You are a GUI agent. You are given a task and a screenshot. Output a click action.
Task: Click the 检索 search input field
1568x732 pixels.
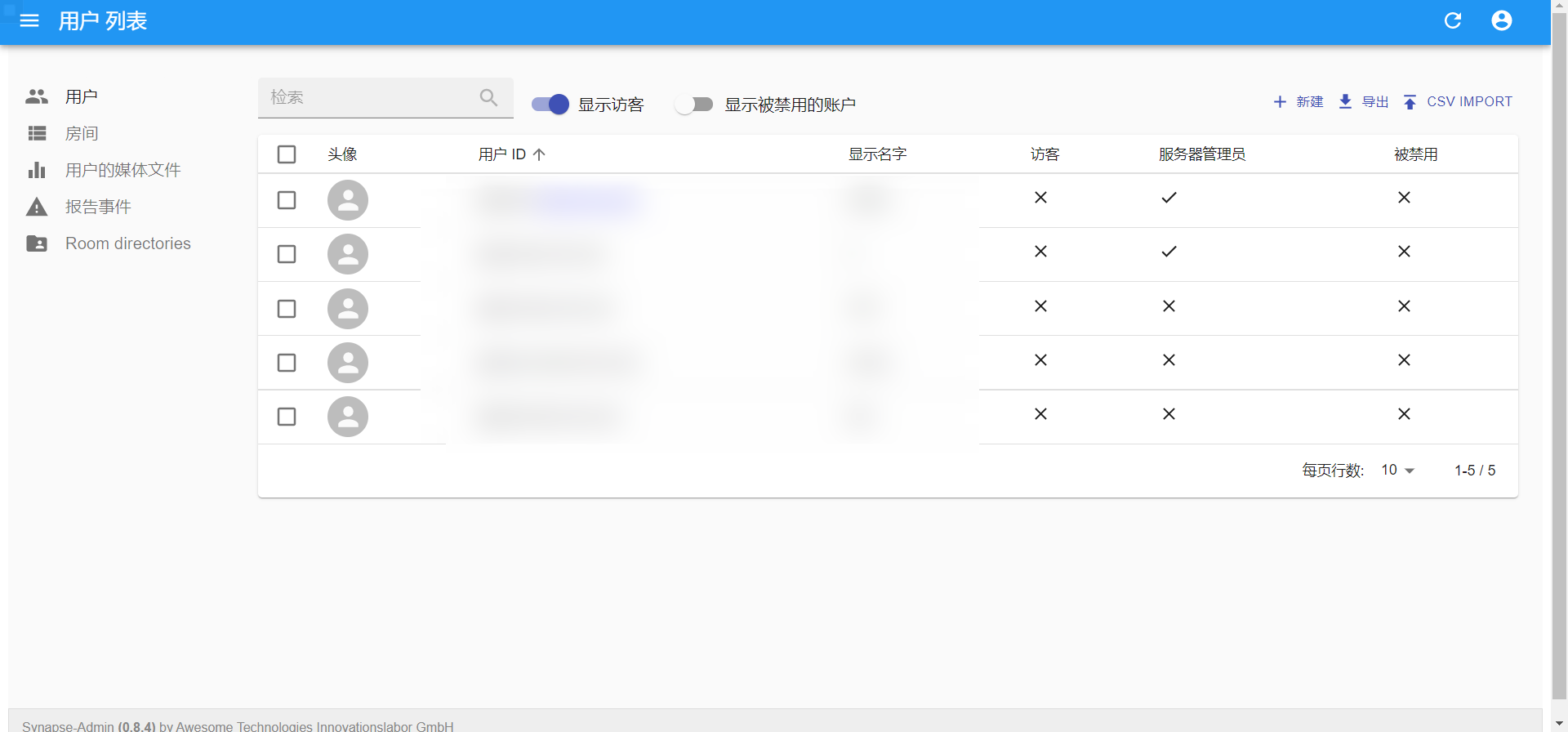[x=367, y=98]
